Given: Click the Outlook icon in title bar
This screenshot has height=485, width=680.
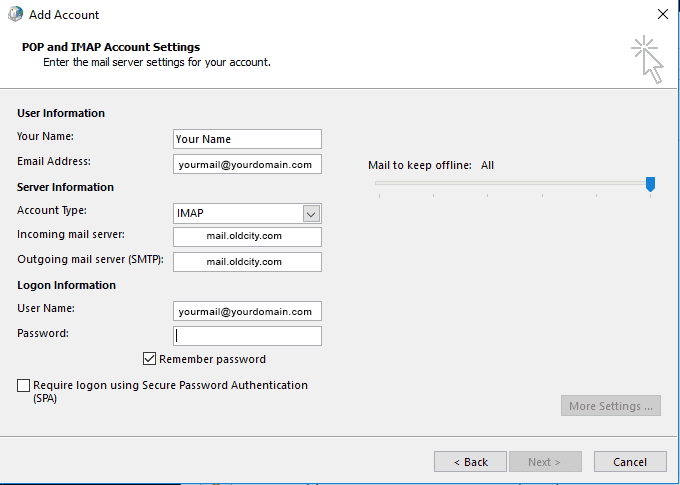Looking at the screenshot, I should (x=14, y=15).
